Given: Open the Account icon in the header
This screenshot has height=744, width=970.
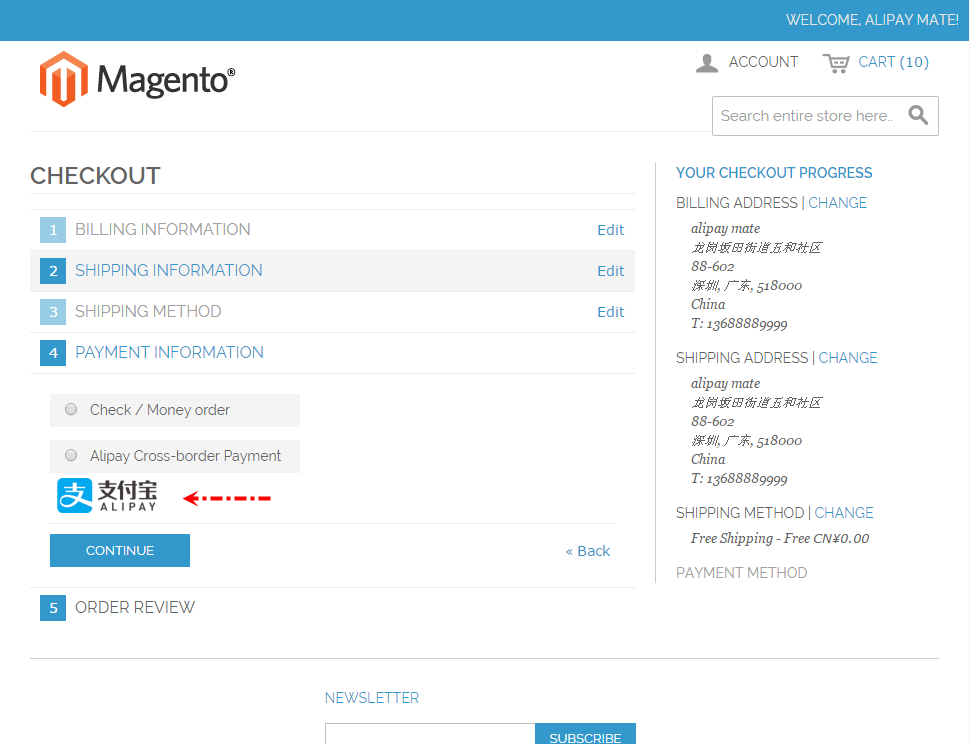Looking at the screenshot, I should (x=707, y=62).
